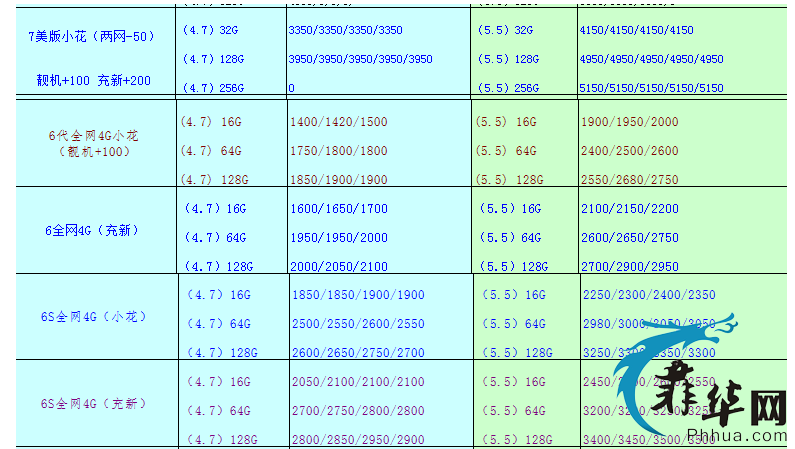
Task: Click price 2600/2650/2750/2700
Action: (x=358, y=353)
